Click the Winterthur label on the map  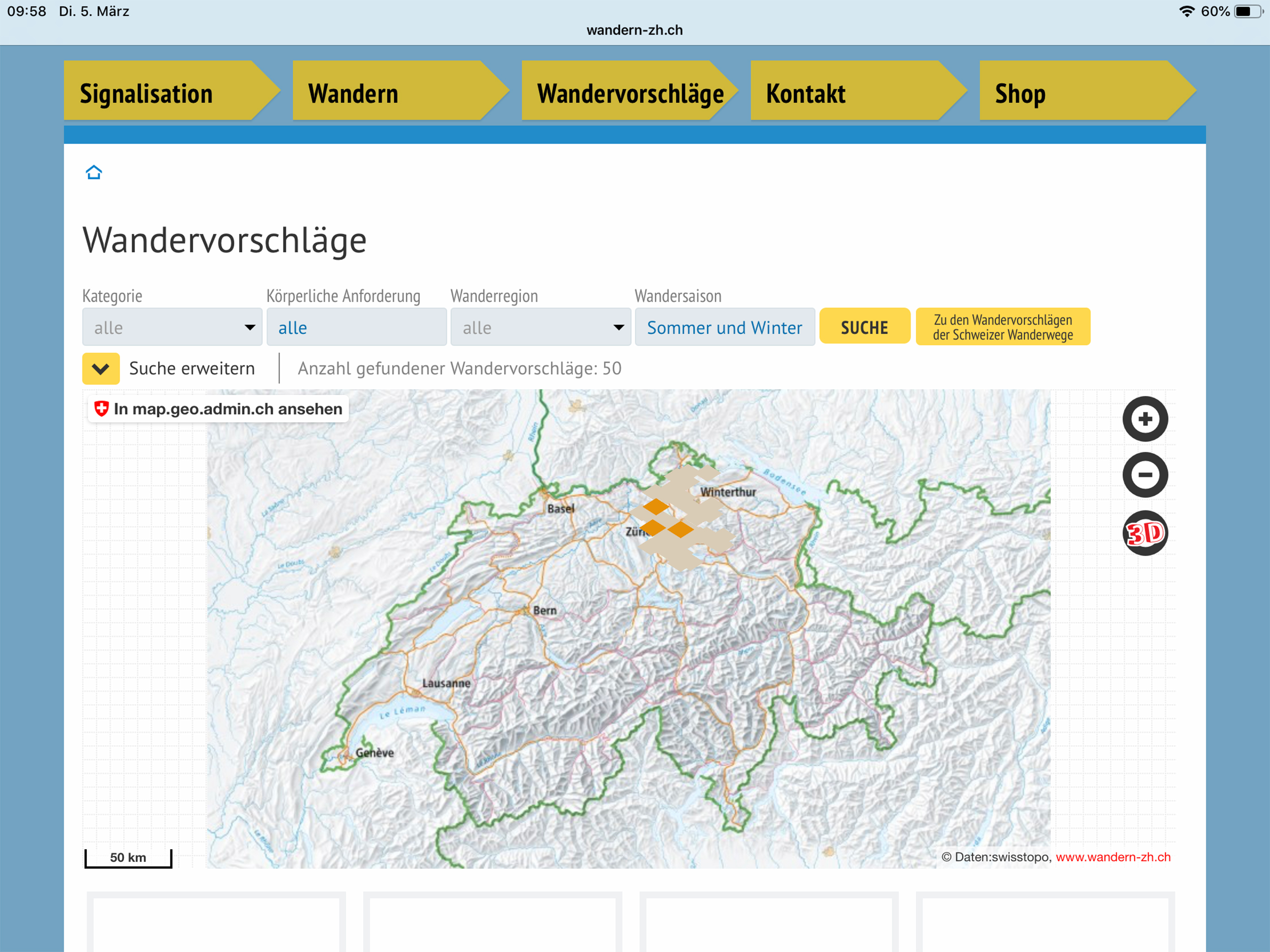pyautogui.click(x=728, y=492)
